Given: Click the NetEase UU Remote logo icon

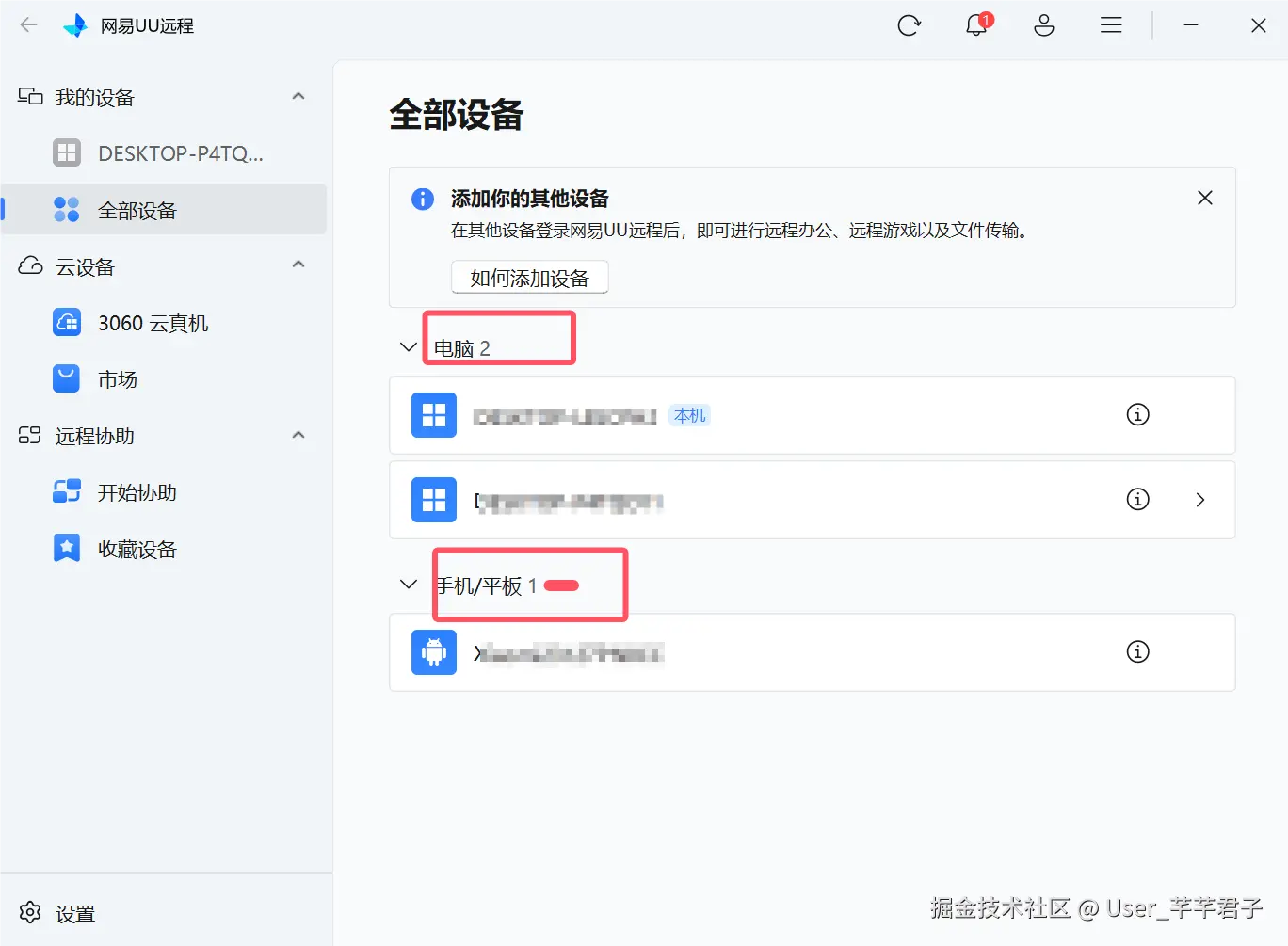Looking at the screenshot, I should pos(75,25).
